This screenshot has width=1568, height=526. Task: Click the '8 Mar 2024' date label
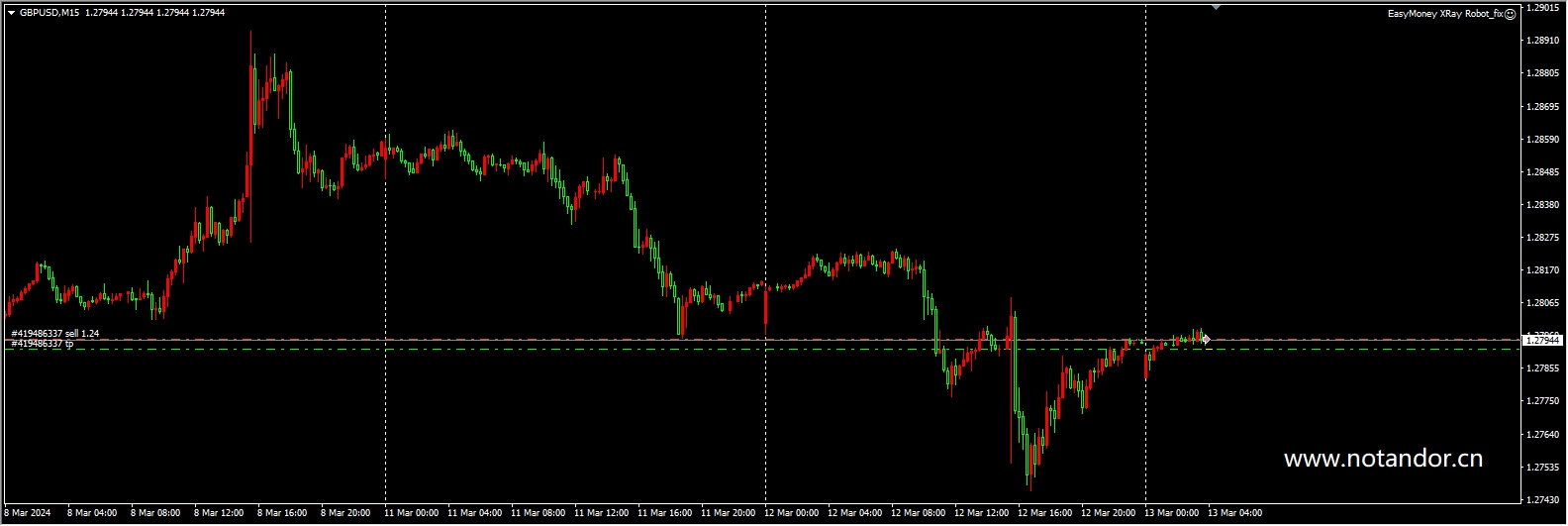coord(27,513)
